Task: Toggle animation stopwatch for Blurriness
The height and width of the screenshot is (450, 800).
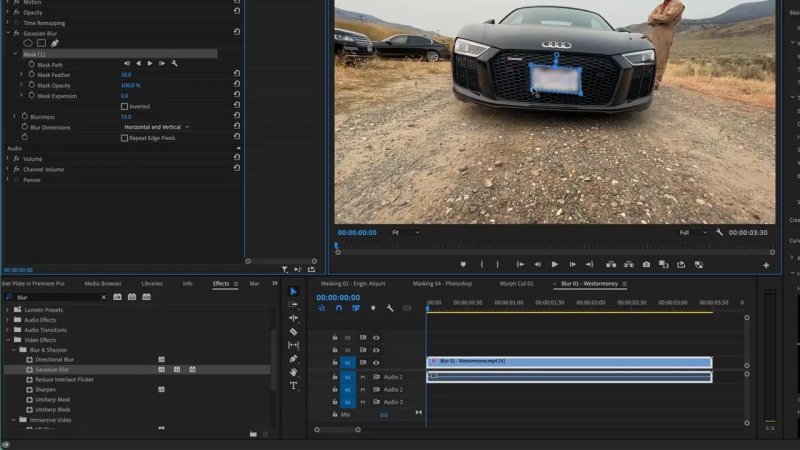Action: pos(24,116)
